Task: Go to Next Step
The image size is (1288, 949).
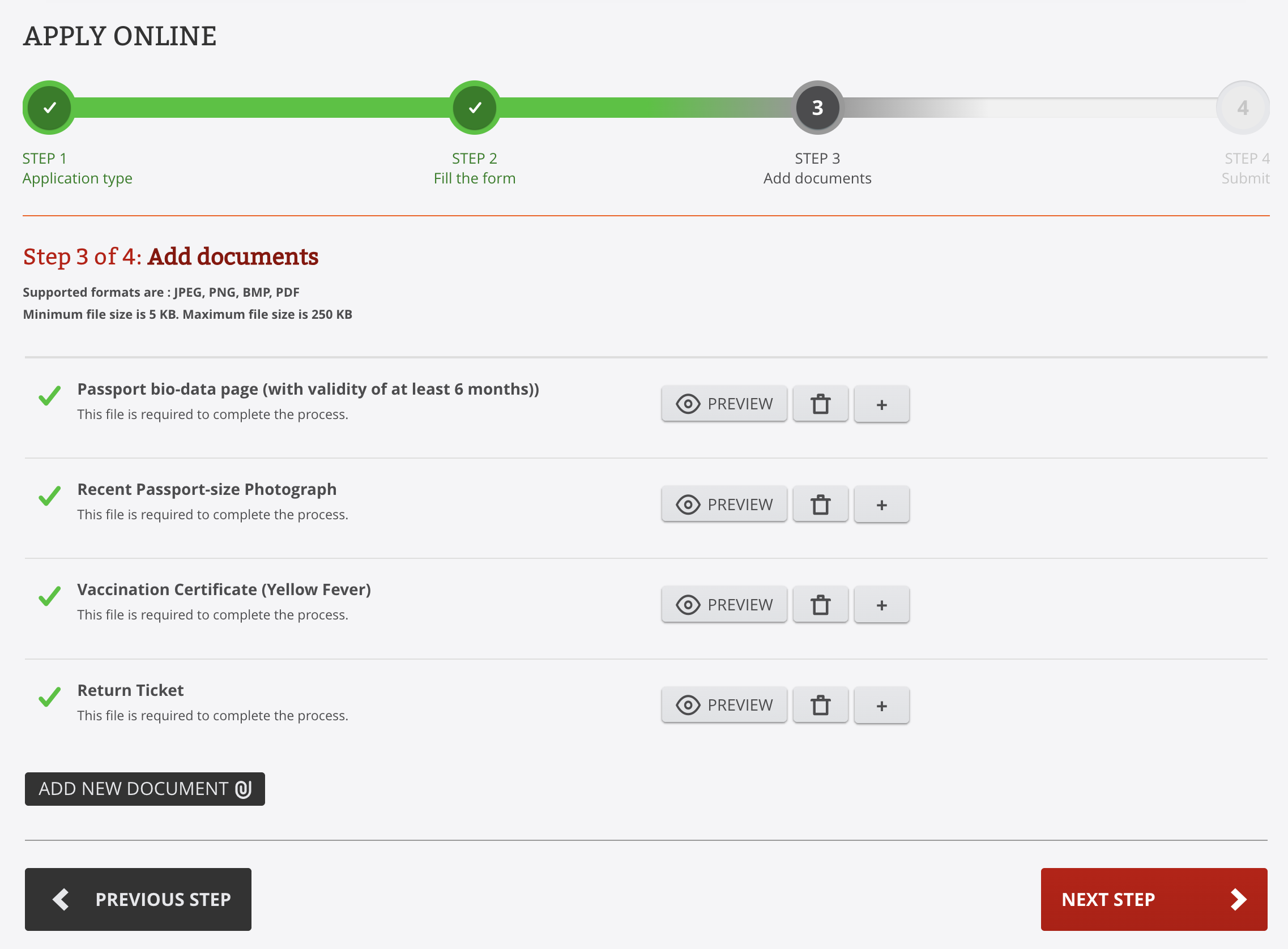Action: click(1154, 899)
